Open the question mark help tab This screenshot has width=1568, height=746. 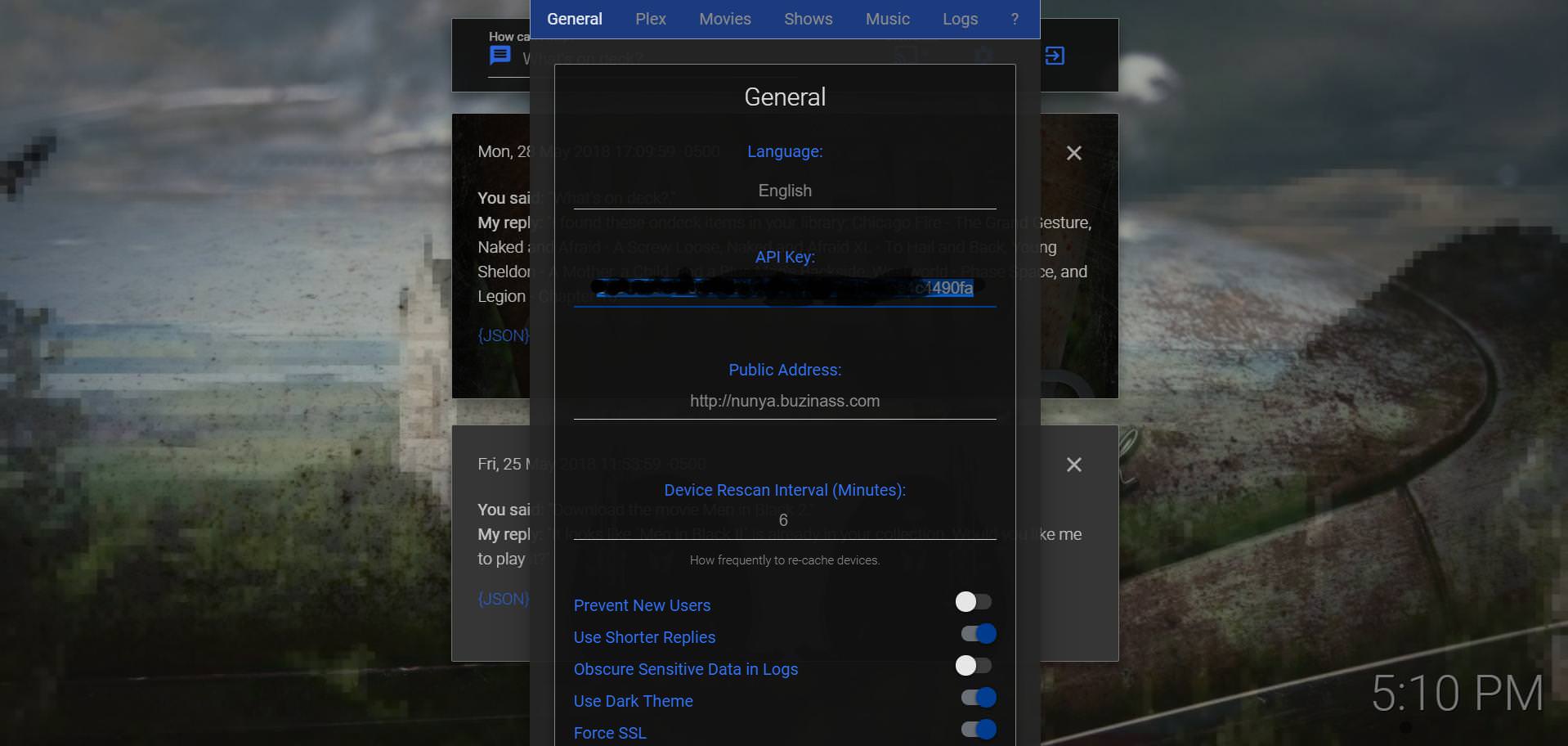(1015, 19)
